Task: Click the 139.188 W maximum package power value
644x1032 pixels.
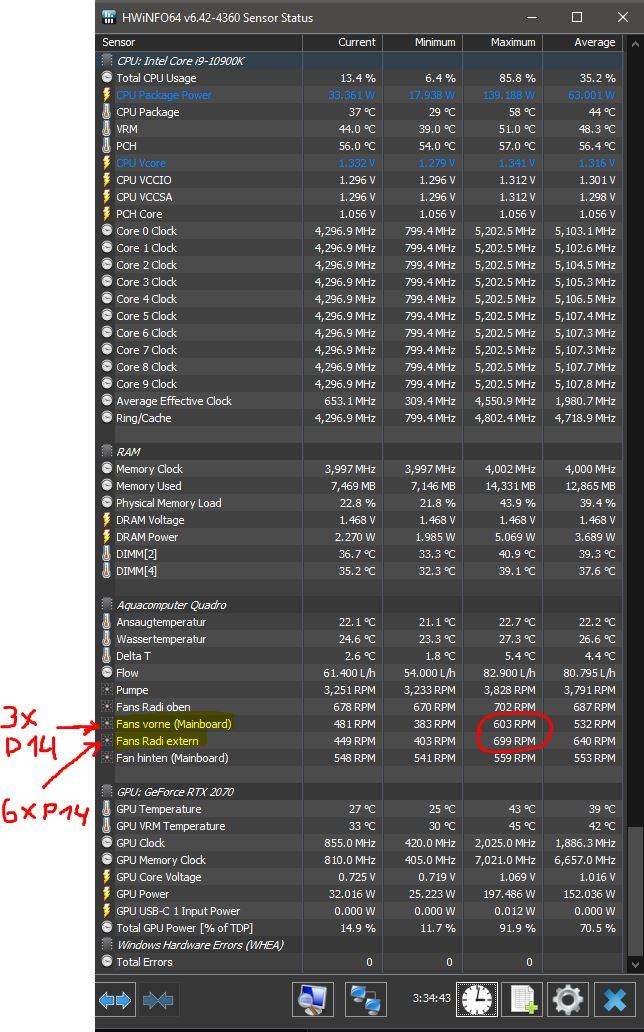Action: pyautogui.click(x=509, y=95)
